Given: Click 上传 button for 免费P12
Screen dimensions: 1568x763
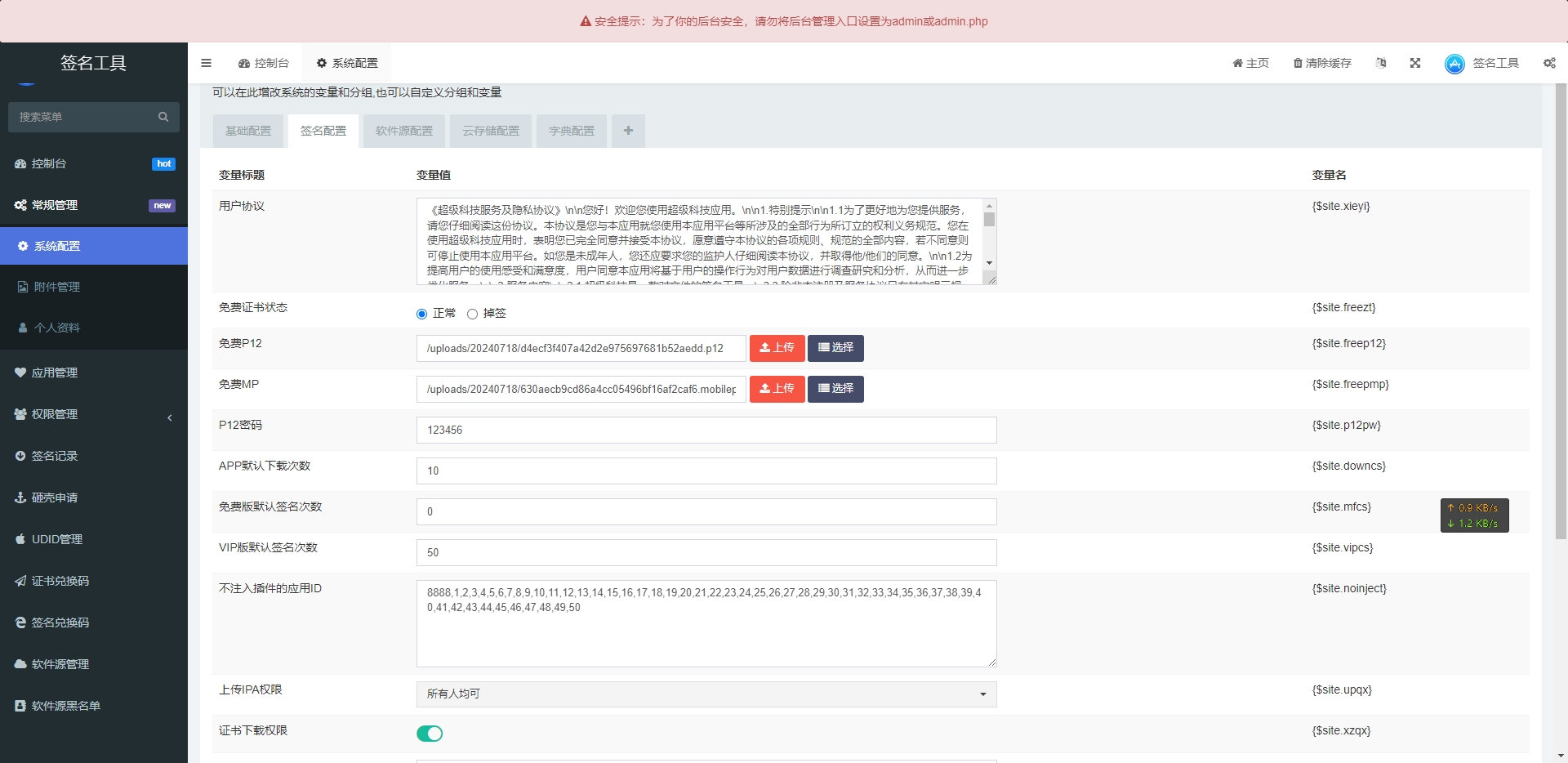Looking at the screenshot, I should 777,348.
